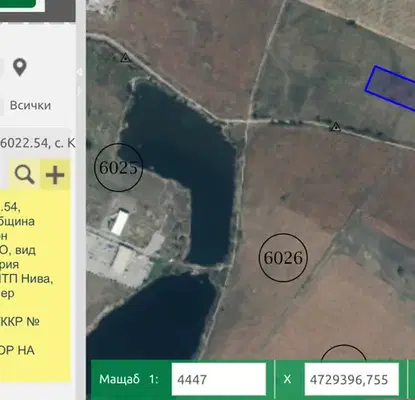Click the partial circle label above X field
415x400 pixels.
coord(344,353)
